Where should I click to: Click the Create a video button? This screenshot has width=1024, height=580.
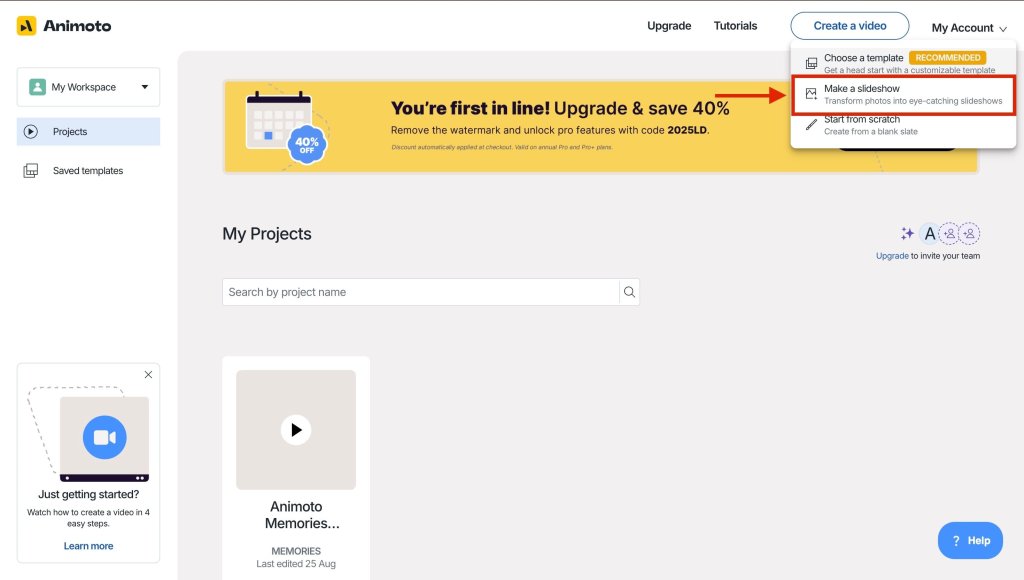point(850,26)
